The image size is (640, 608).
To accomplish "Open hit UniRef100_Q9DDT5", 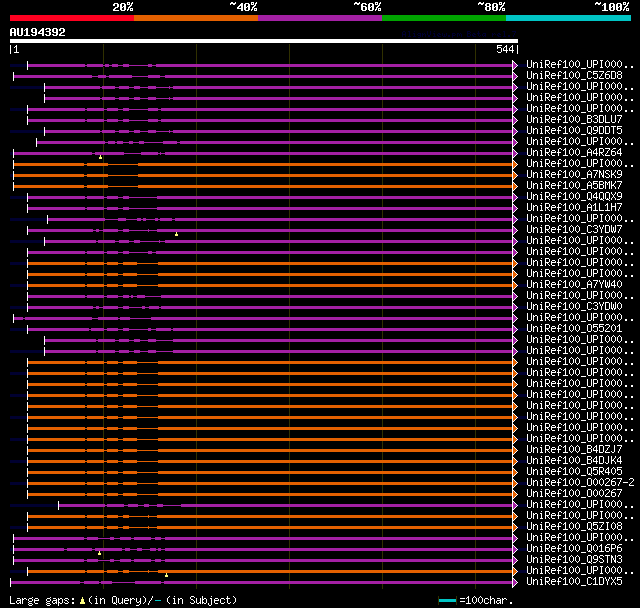I will 574,131.
